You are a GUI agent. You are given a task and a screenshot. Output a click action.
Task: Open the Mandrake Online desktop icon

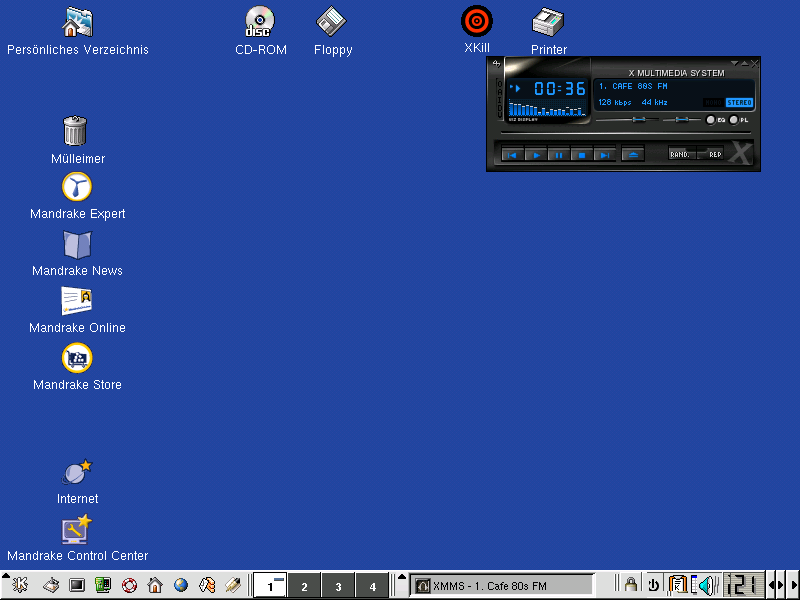coord(78,310)
